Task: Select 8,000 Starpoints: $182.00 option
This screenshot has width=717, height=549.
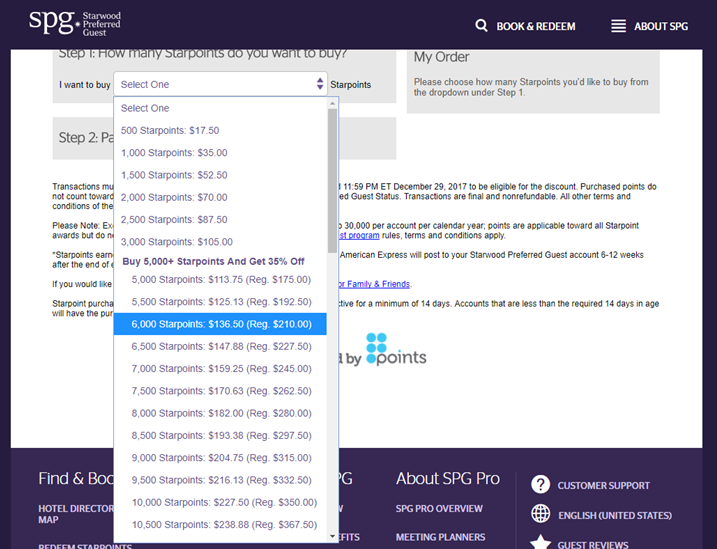Action: (222, 413)
